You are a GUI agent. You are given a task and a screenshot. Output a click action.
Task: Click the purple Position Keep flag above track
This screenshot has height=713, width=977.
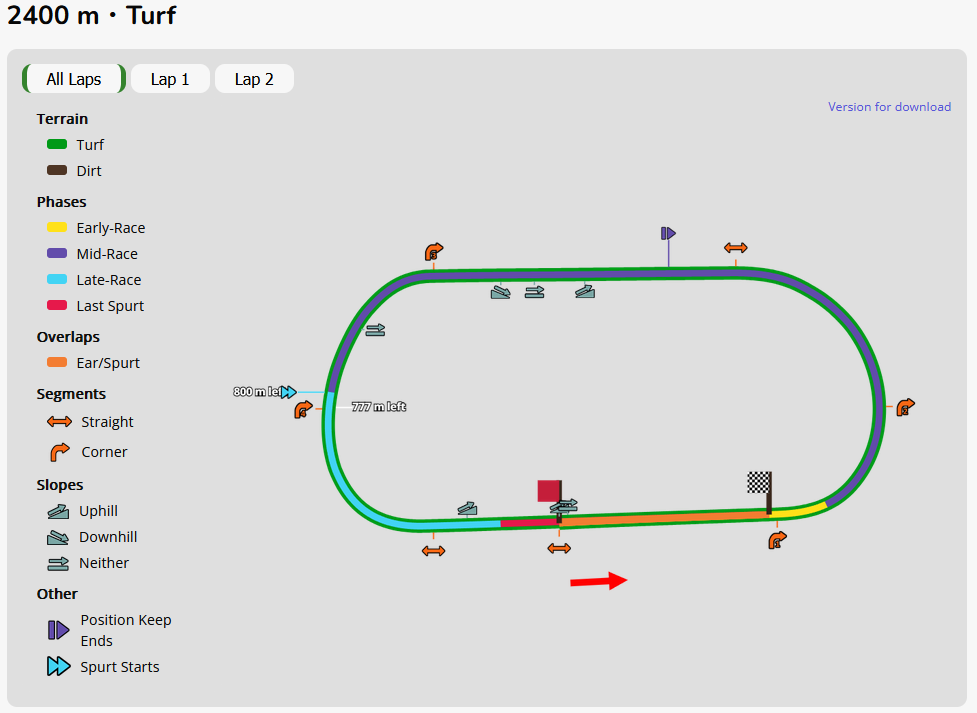coord(668,234)
